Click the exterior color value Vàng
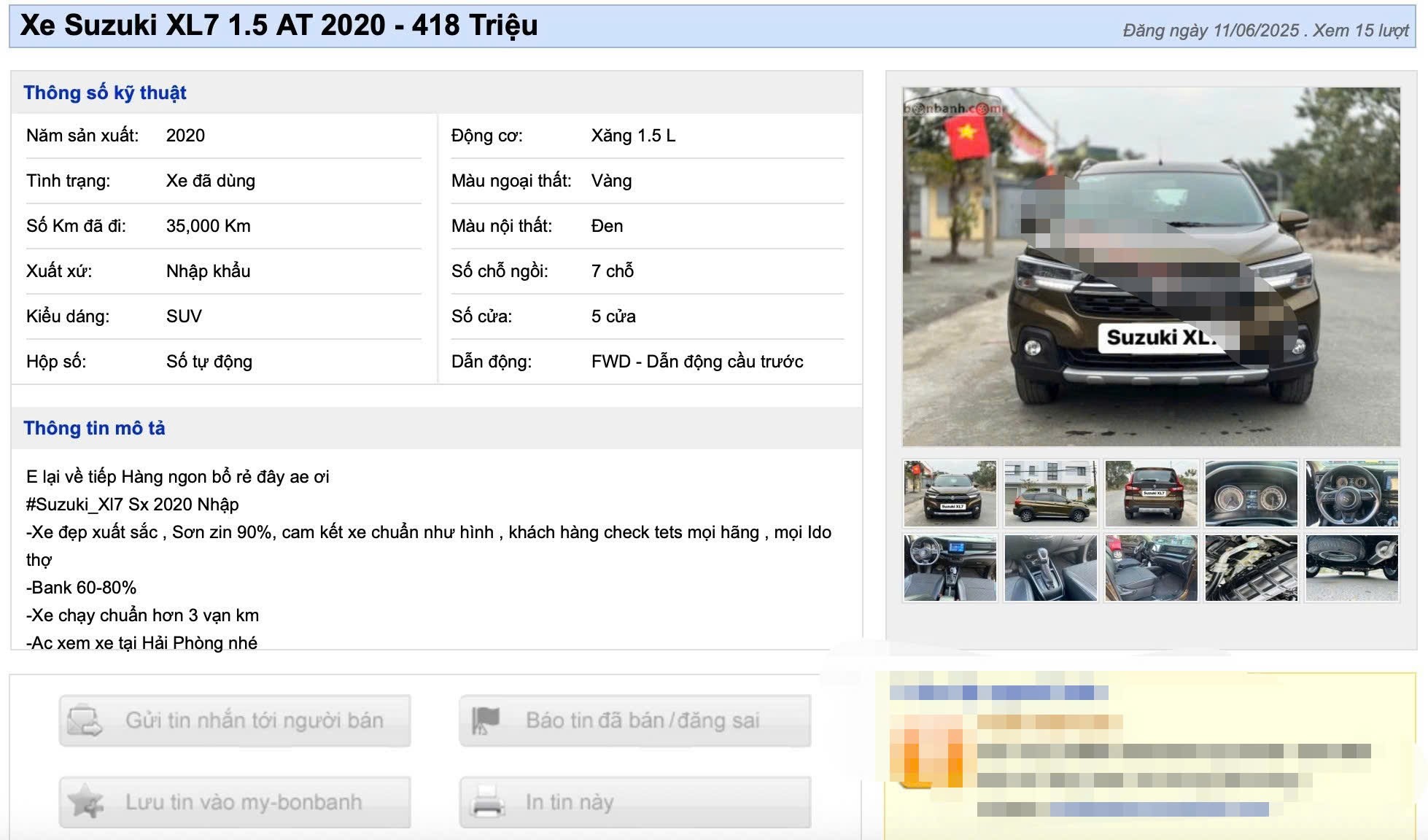The image size is (1428, 840). click(x=611, y=181)
